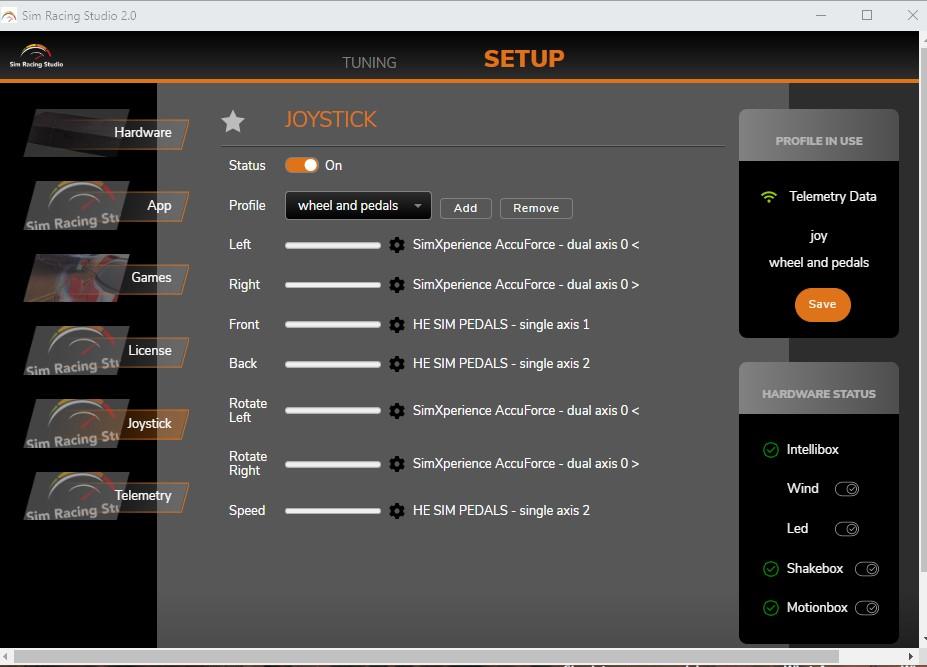Switch to the TUNING tab

tap(369, 62)
